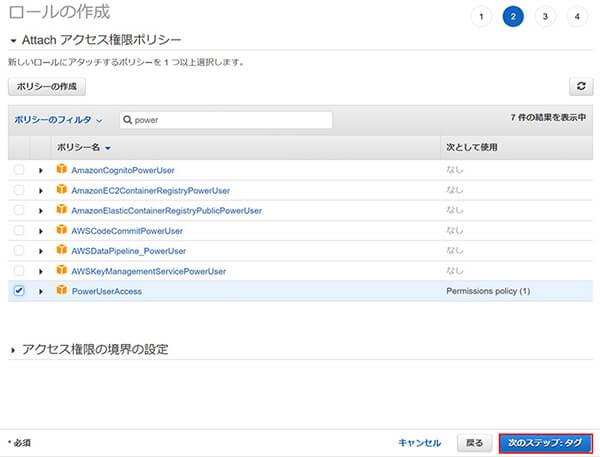Click the AWSCodeCommitPowerUser policy box icon
600x457 pixels.
coord(62,230)
